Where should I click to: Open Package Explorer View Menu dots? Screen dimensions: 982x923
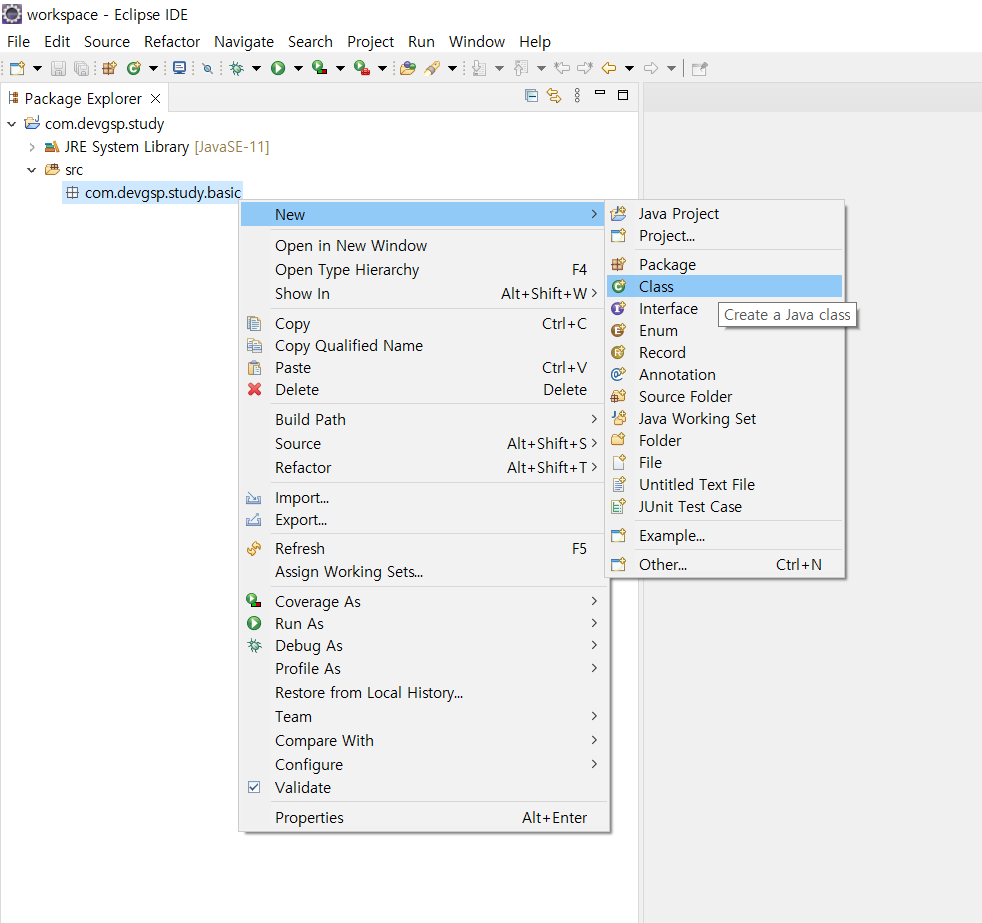577,95
